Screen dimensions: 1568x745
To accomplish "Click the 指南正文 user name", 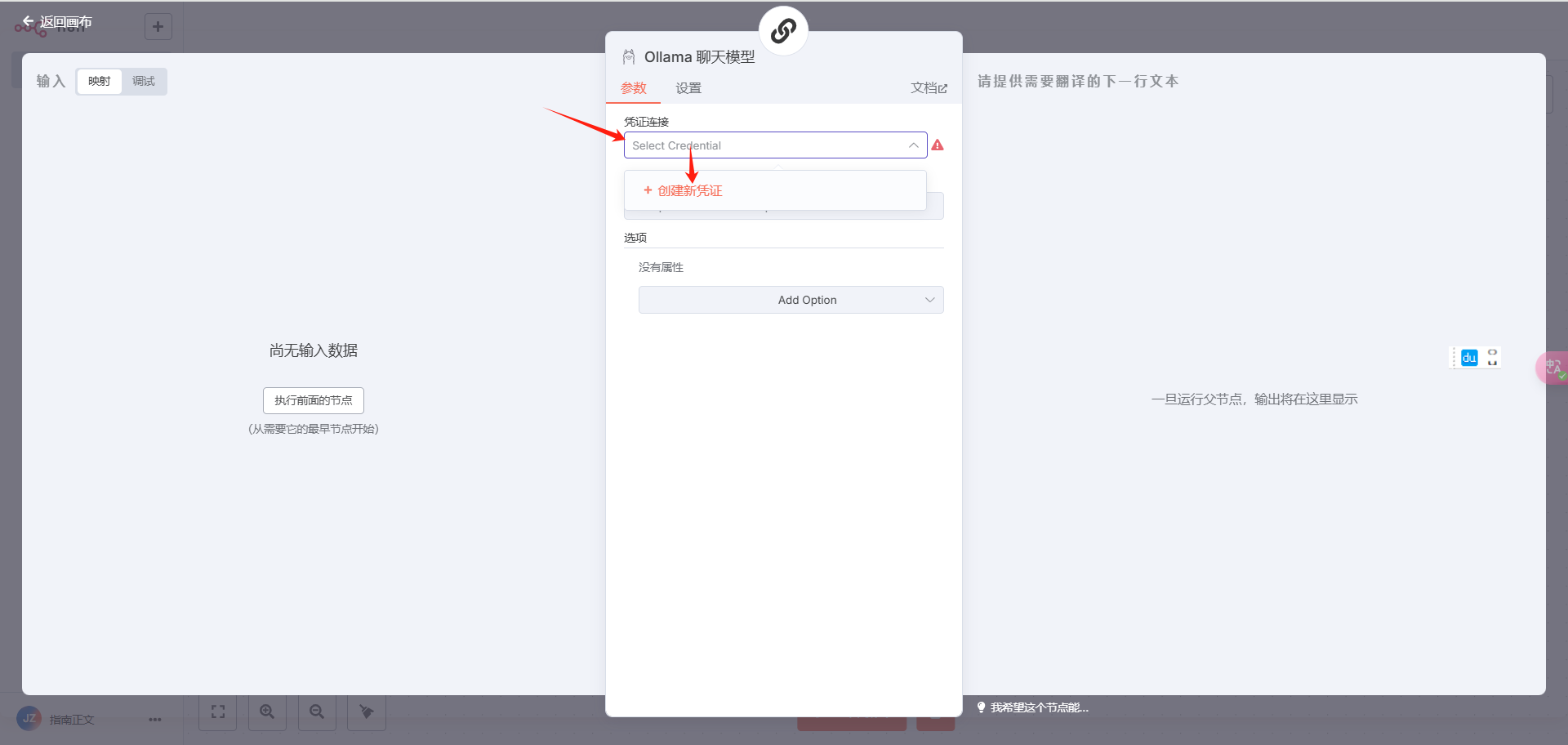I will tap(72, 720).
